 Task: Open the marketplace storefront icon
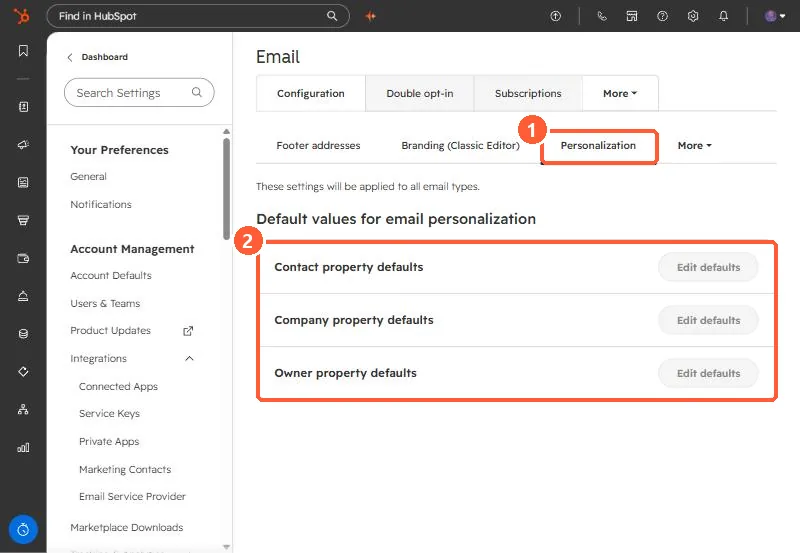(x=632, y=16)
